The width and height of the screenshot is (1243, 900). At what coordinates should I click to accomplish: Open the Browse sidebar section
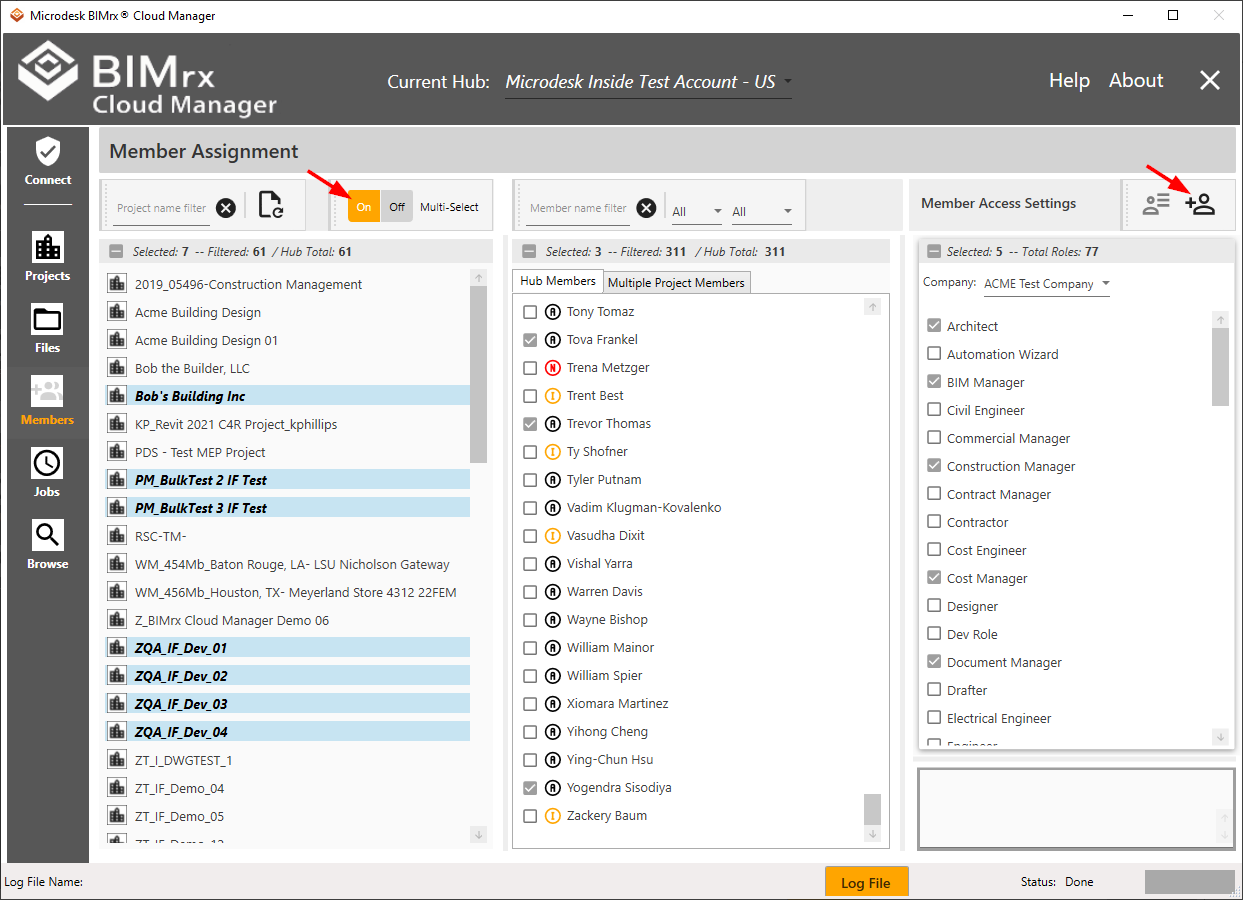[48, 545]
